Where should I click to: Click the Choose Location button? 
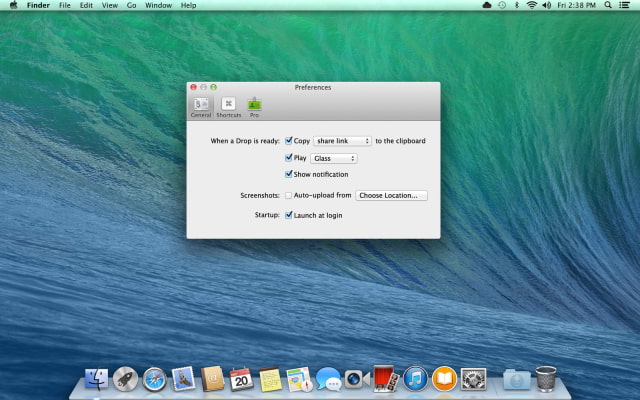tap(392, 196)
